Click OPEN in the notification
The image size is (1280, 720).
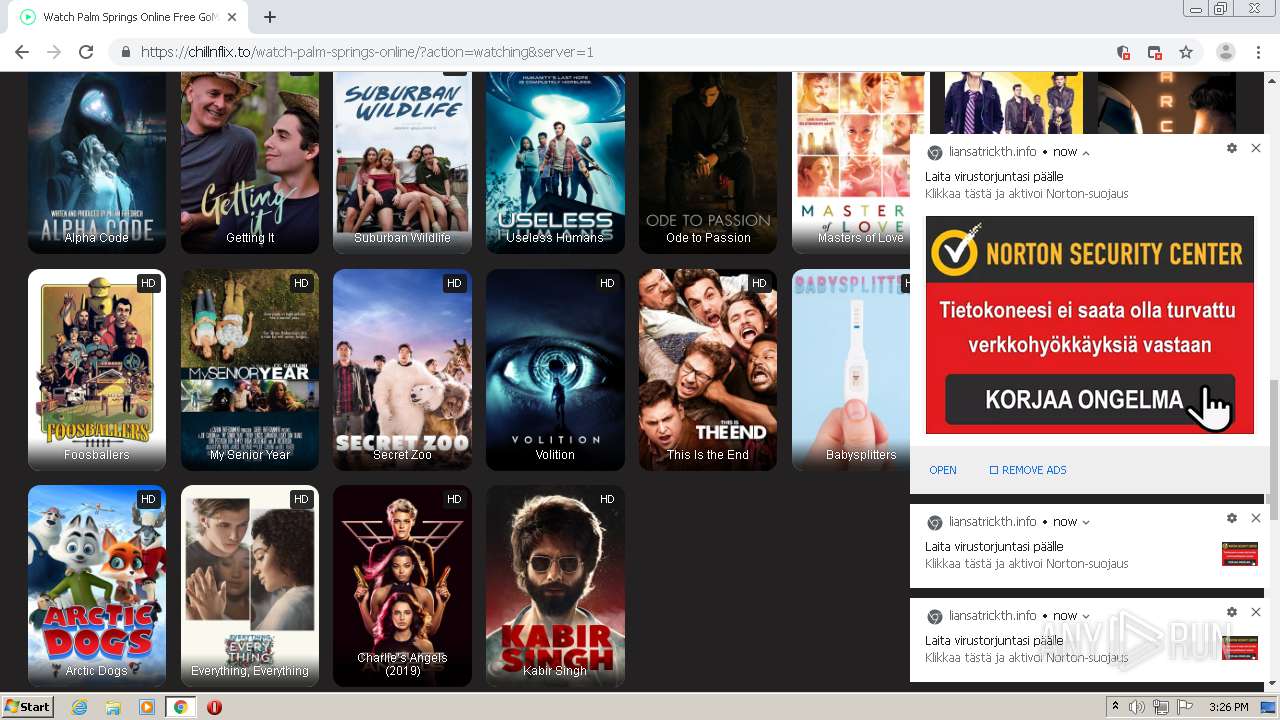pos(943,470)
